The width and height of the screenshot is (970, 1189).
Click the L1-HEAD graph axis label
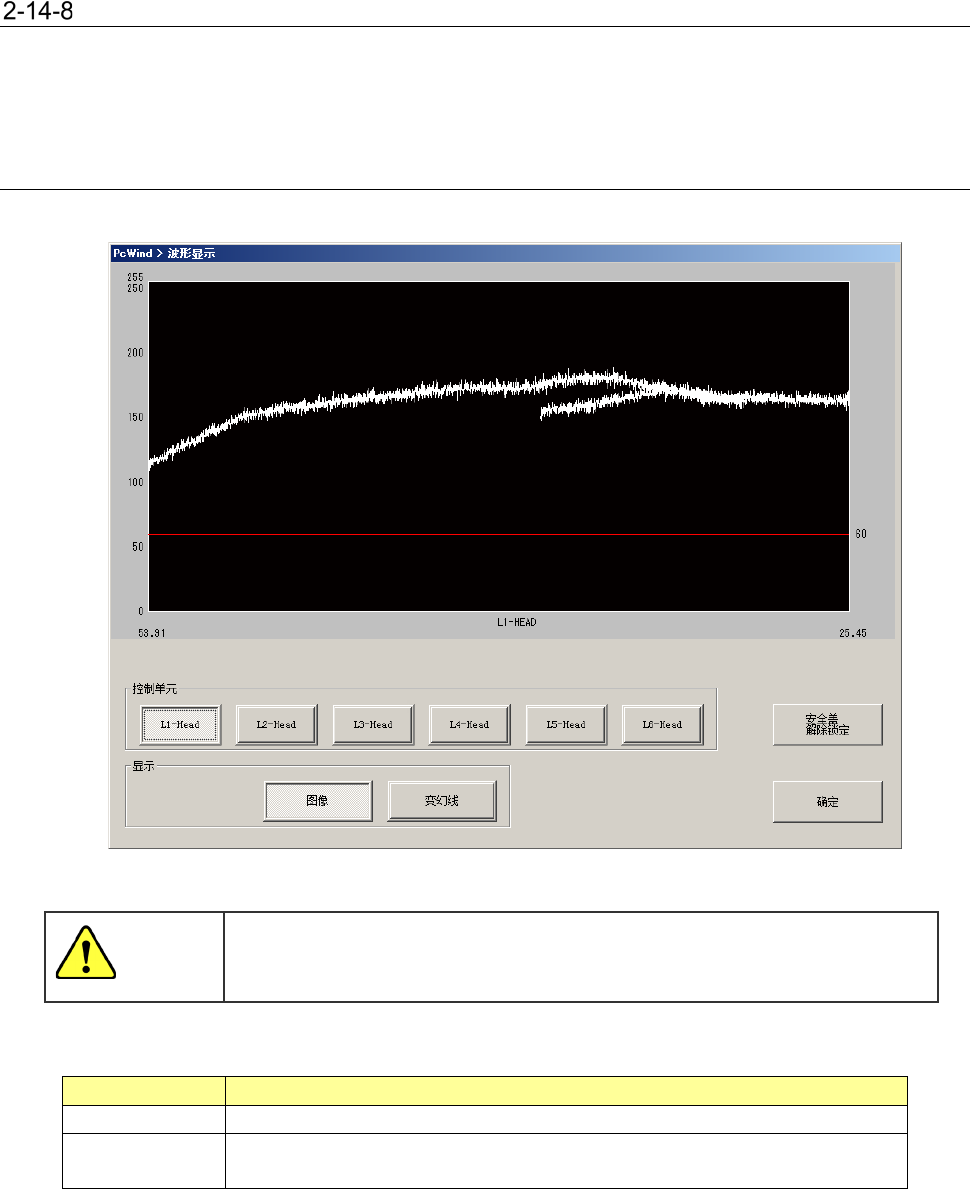516,623
